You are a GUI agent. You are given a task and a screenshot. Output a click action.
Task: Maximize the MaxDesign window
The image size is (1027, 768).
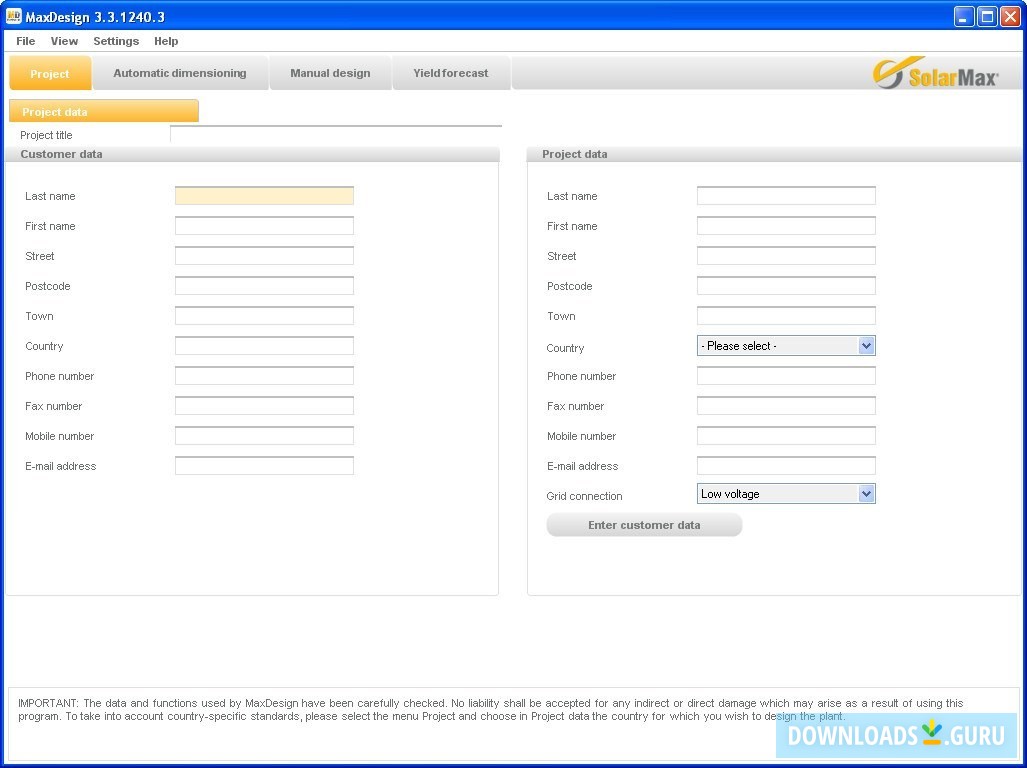[x=987, y=16]
